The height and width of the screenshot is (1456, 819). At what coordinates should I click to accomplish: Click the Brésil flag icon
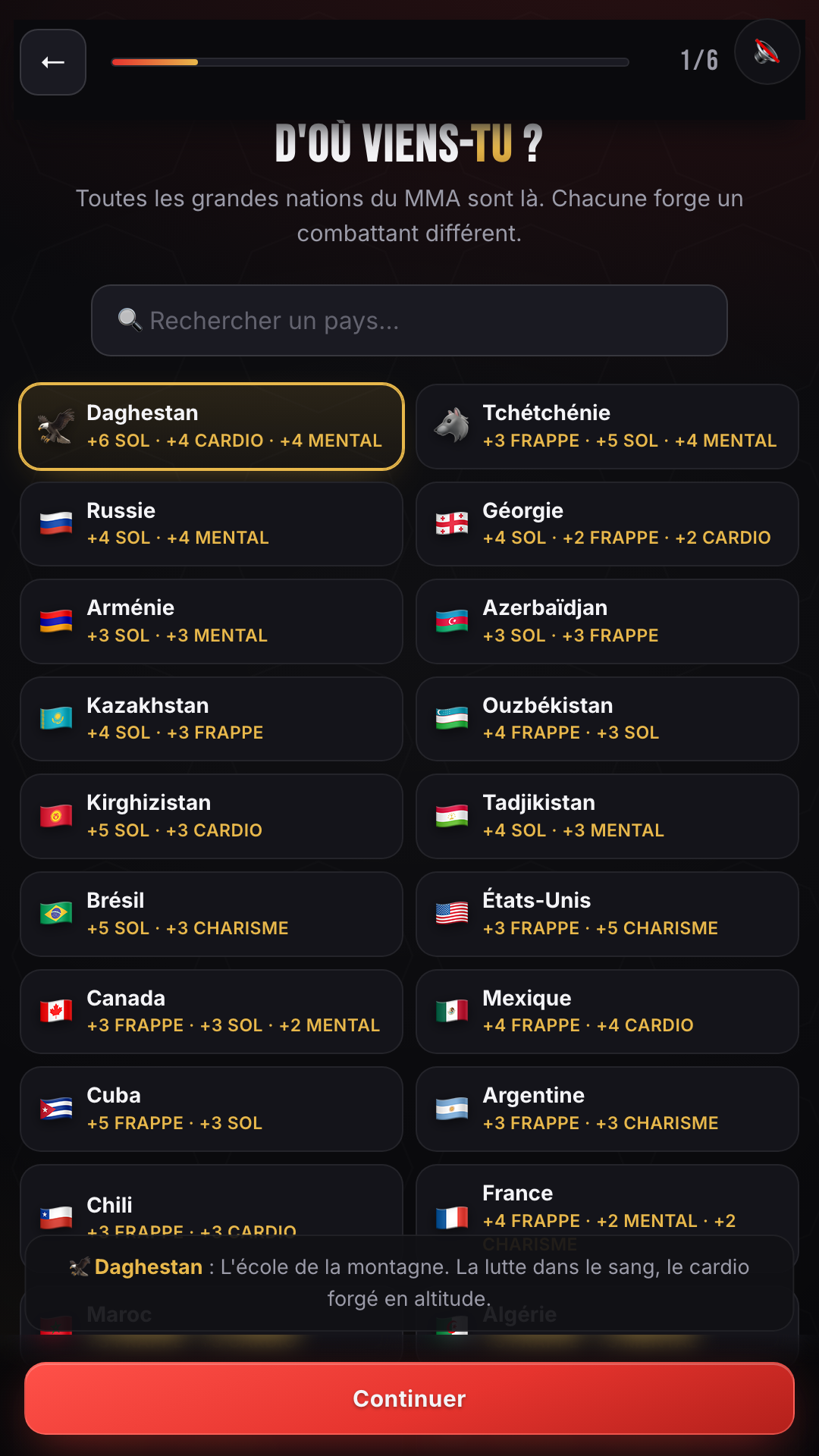tap(56, 914)
